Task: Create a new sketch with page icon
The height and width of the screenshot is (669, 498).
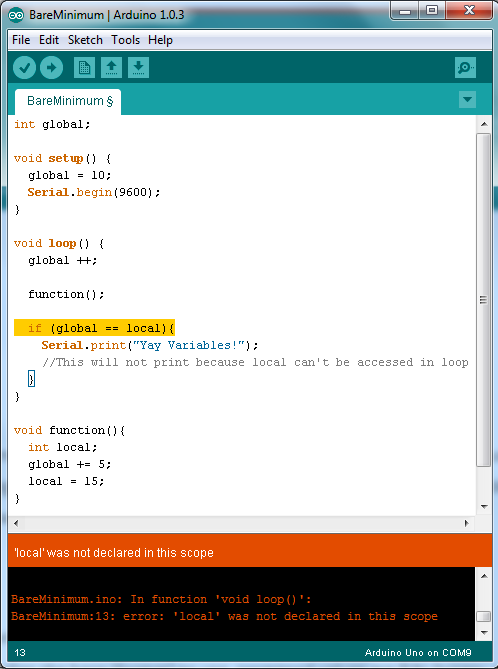Action: click(x=84, y=67)
